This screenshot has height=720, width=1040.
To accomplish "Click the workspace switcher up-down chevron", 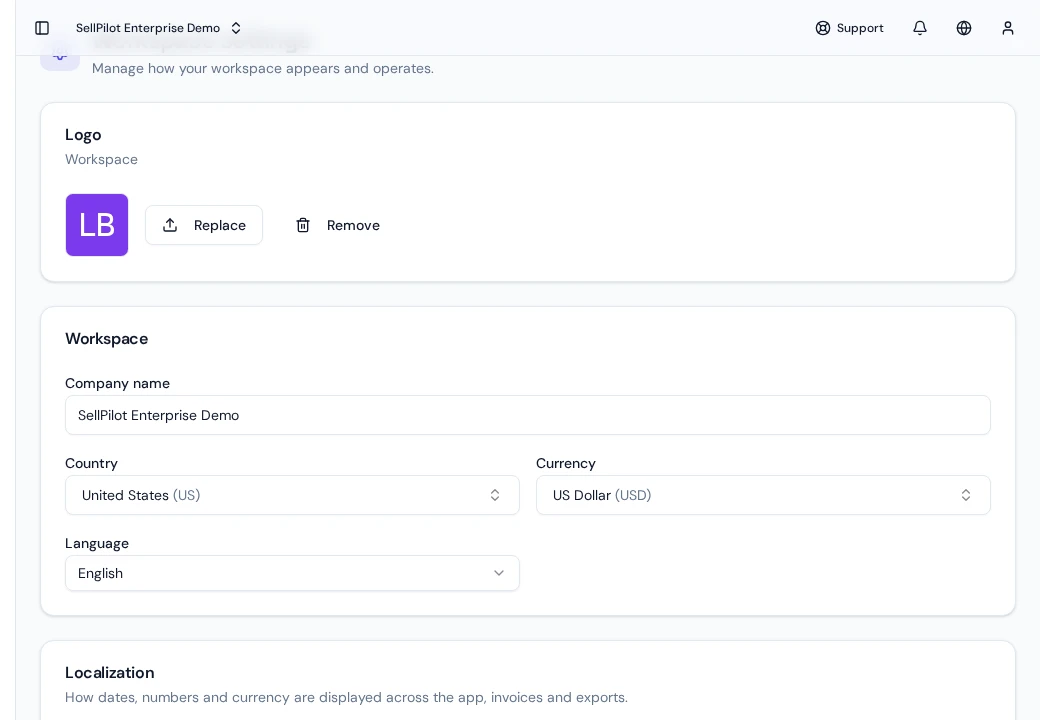I will pos(236,28).
